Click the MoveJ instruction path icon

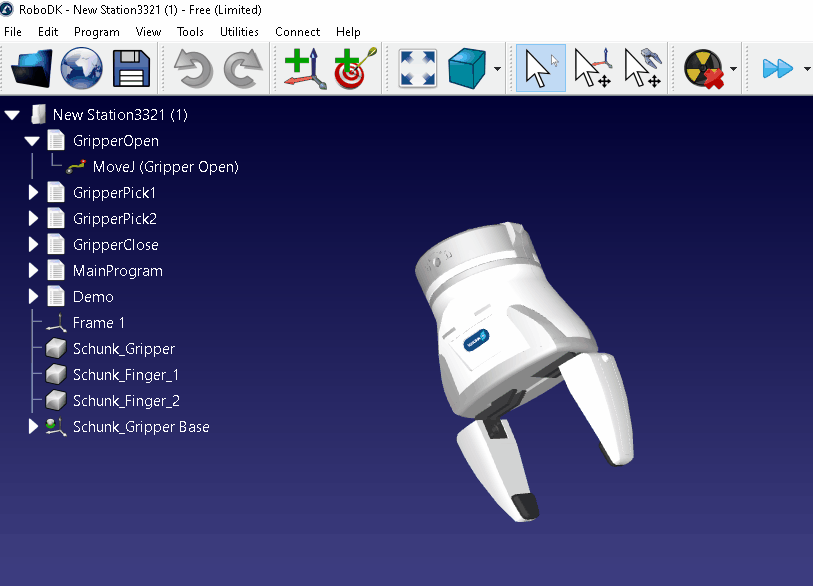[x=76, y=166]
